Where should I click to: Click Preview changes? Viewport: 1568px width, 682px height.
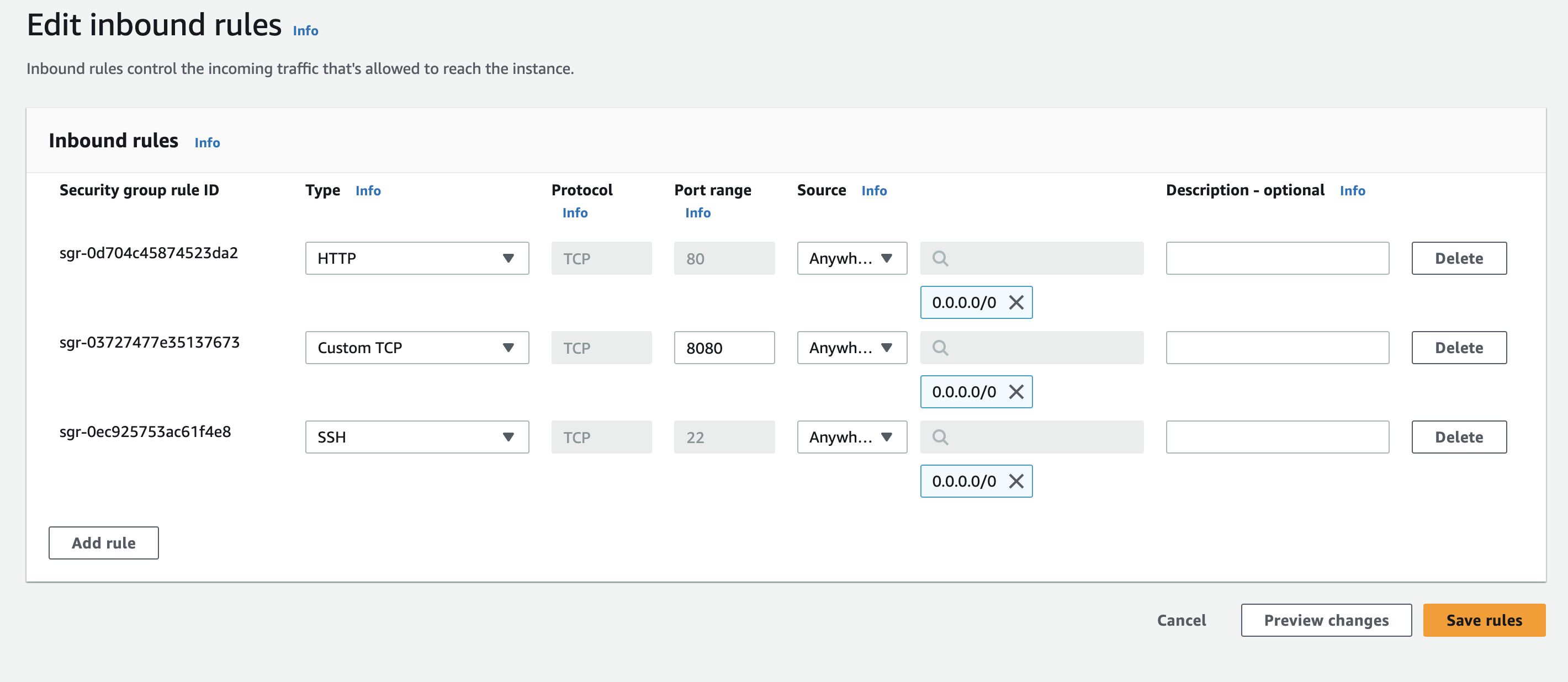point(1326,620)
